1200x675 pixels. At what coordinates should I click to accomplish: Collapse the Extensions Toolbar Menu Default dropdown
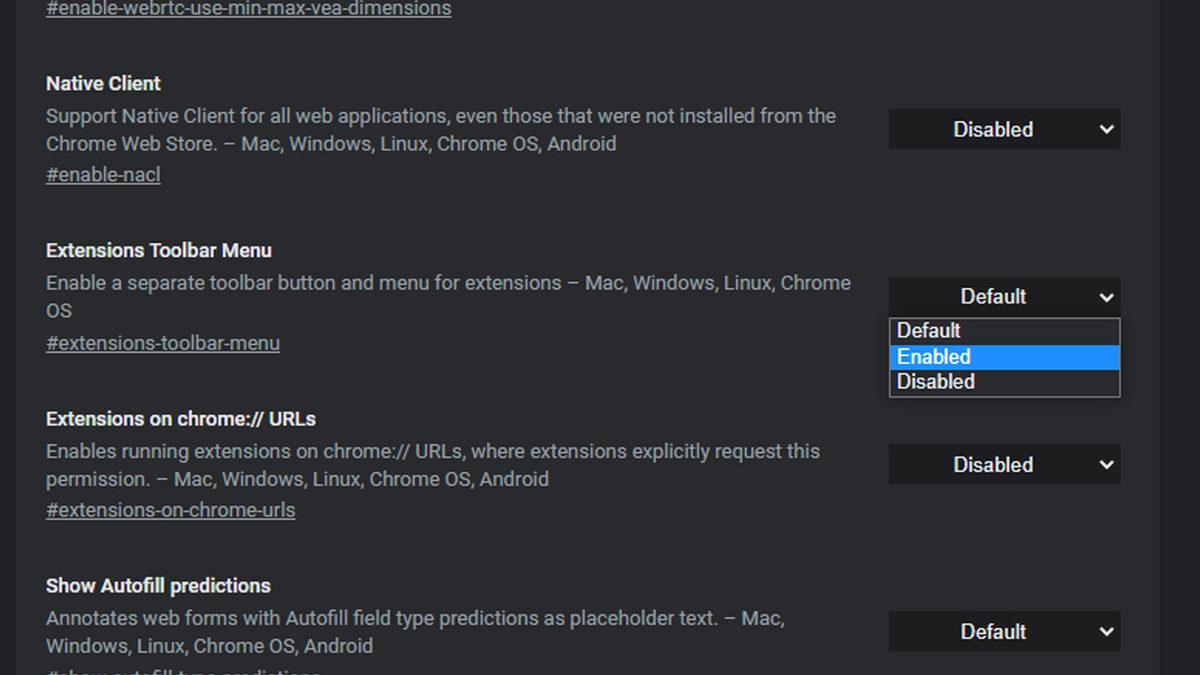pos(1003,297)
